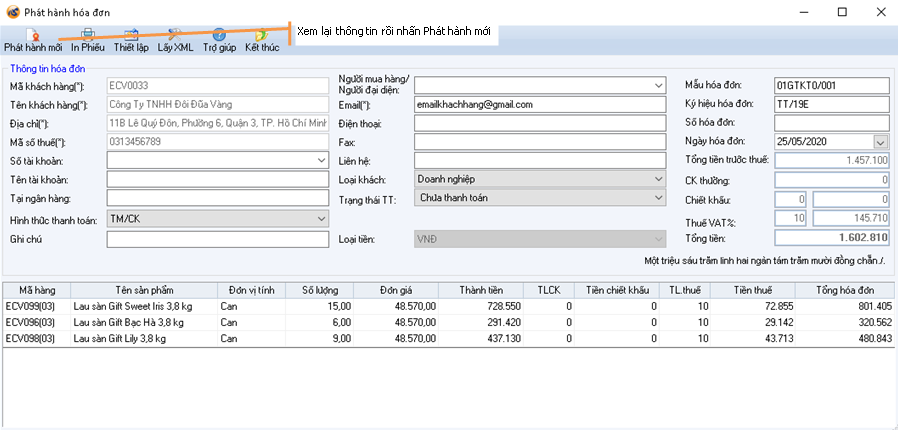Click the Tổng tiền 1.602.810 field

[x=832, y=238]
